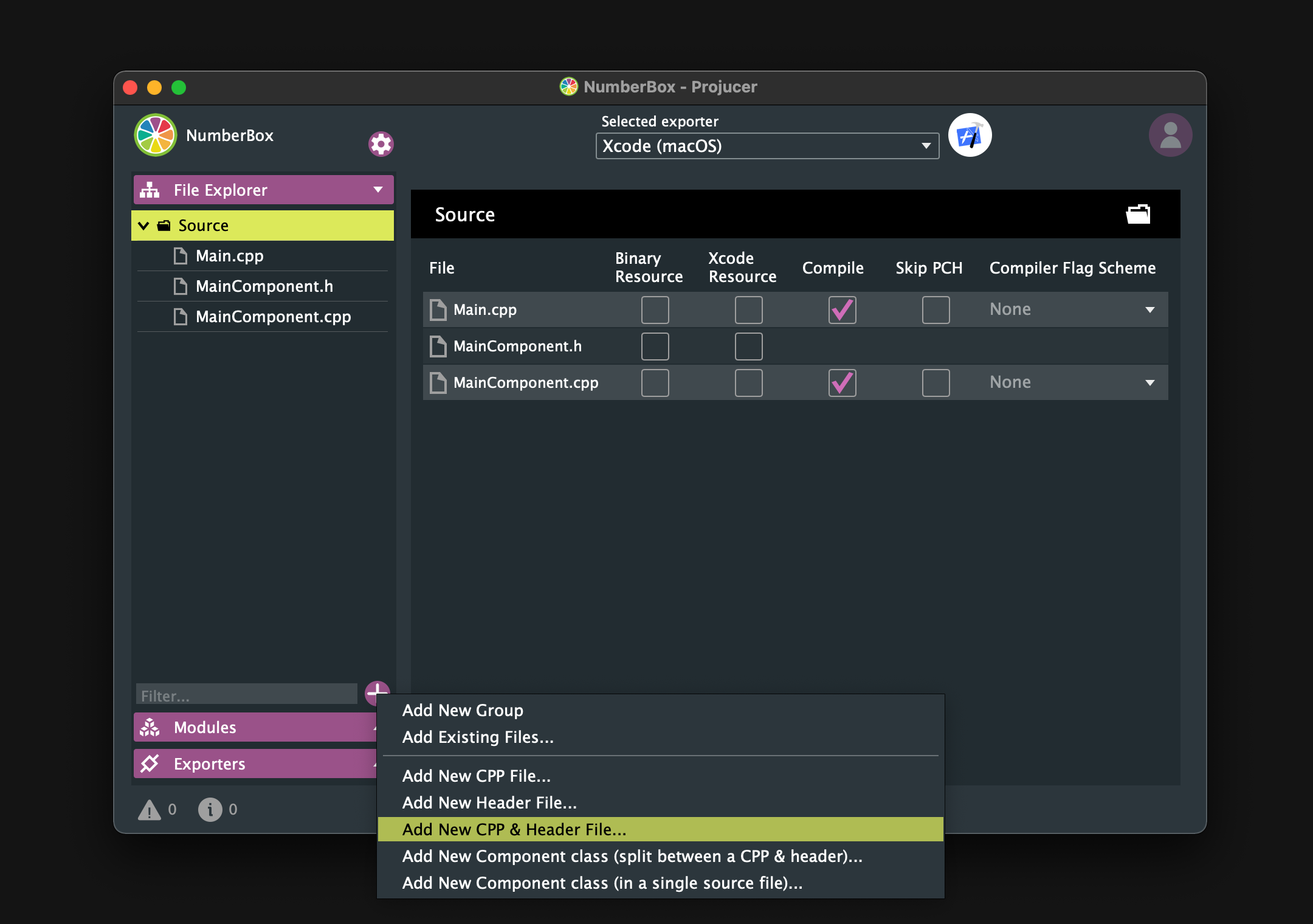Open the user account avatar icon
1313x924 pixels.
click(1170, 135)
